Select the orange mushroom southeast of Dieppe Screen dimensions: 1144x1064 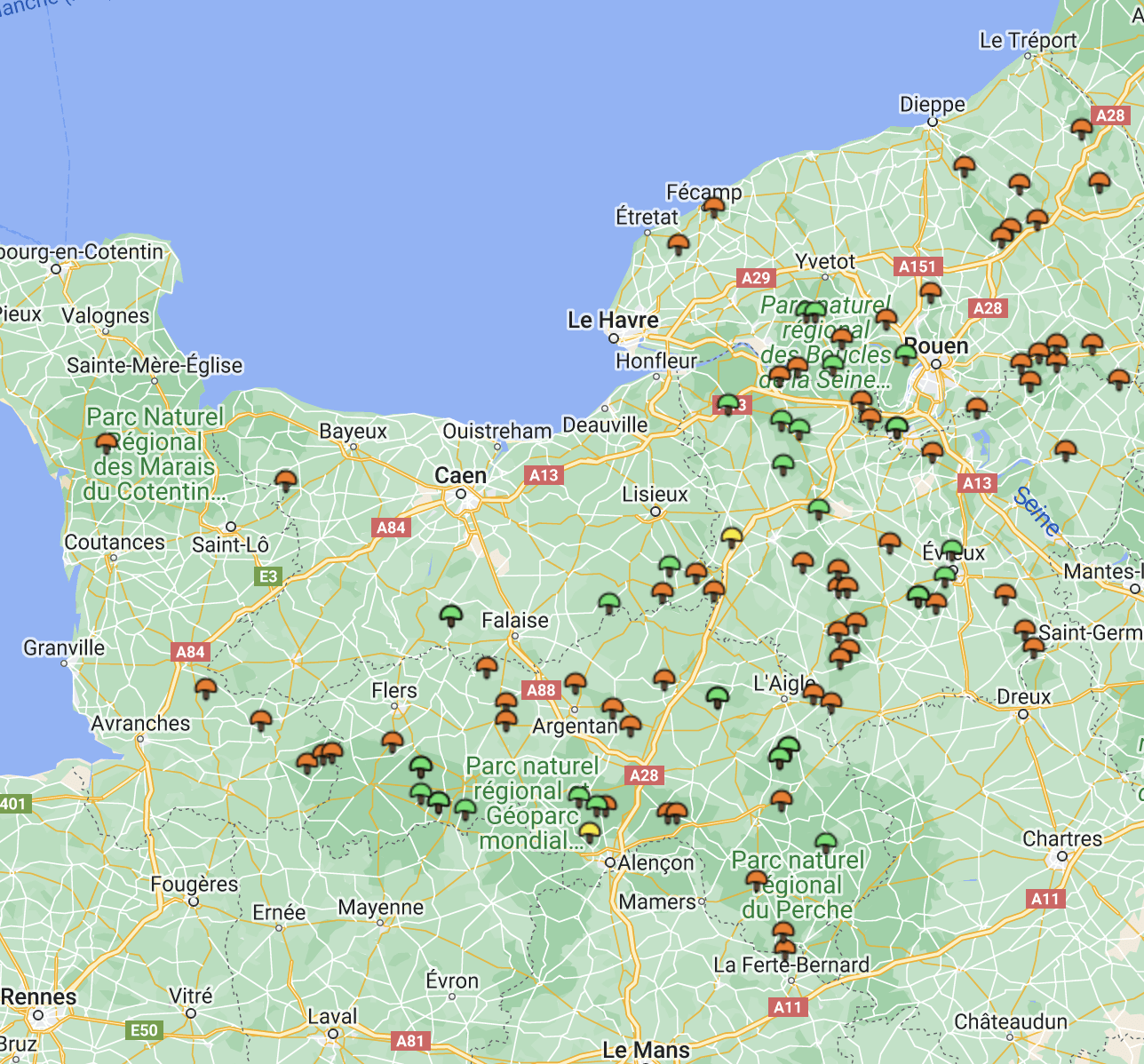[964, 165]
